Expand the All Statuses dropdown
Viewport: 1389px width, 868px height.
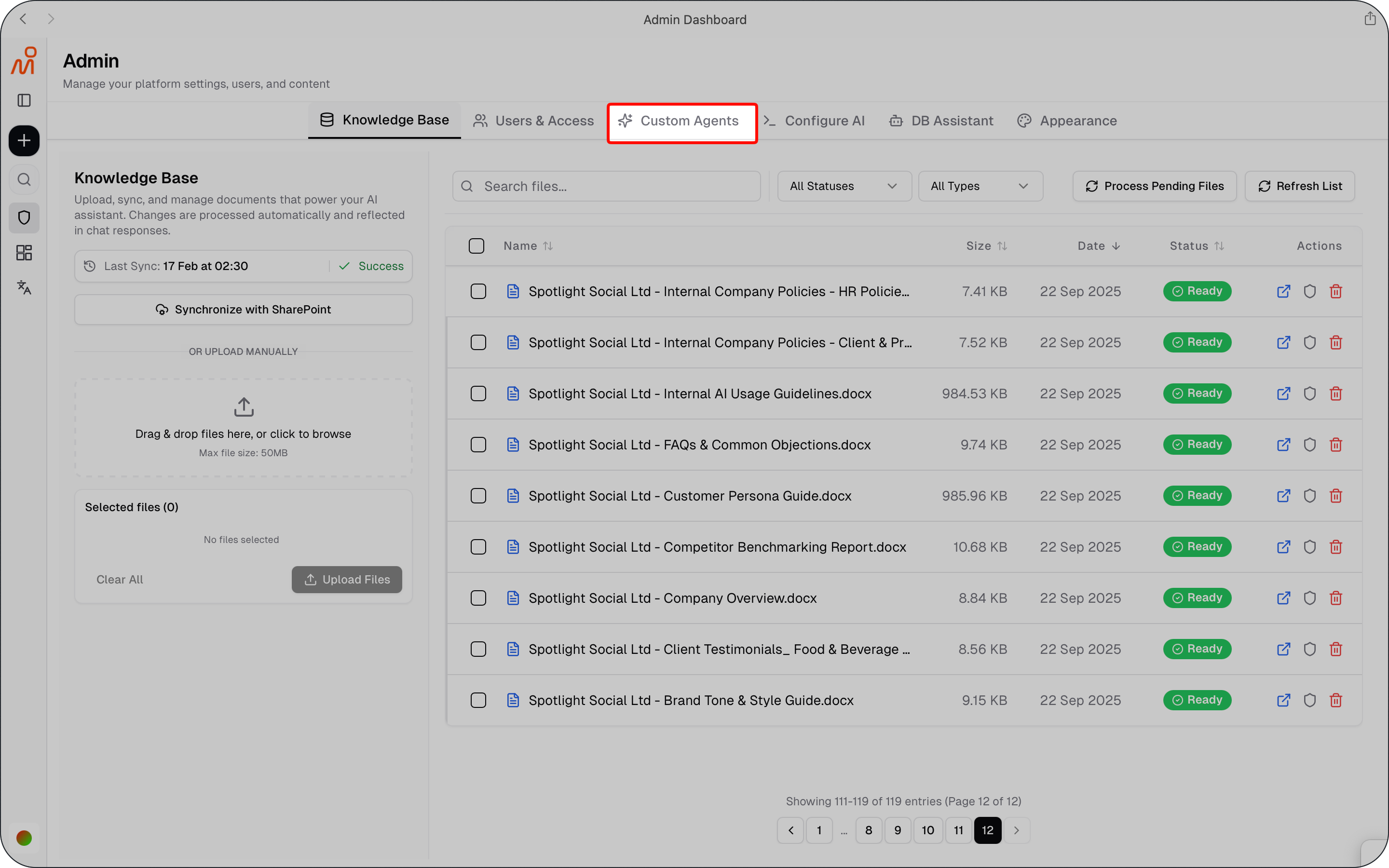(844, 186)
